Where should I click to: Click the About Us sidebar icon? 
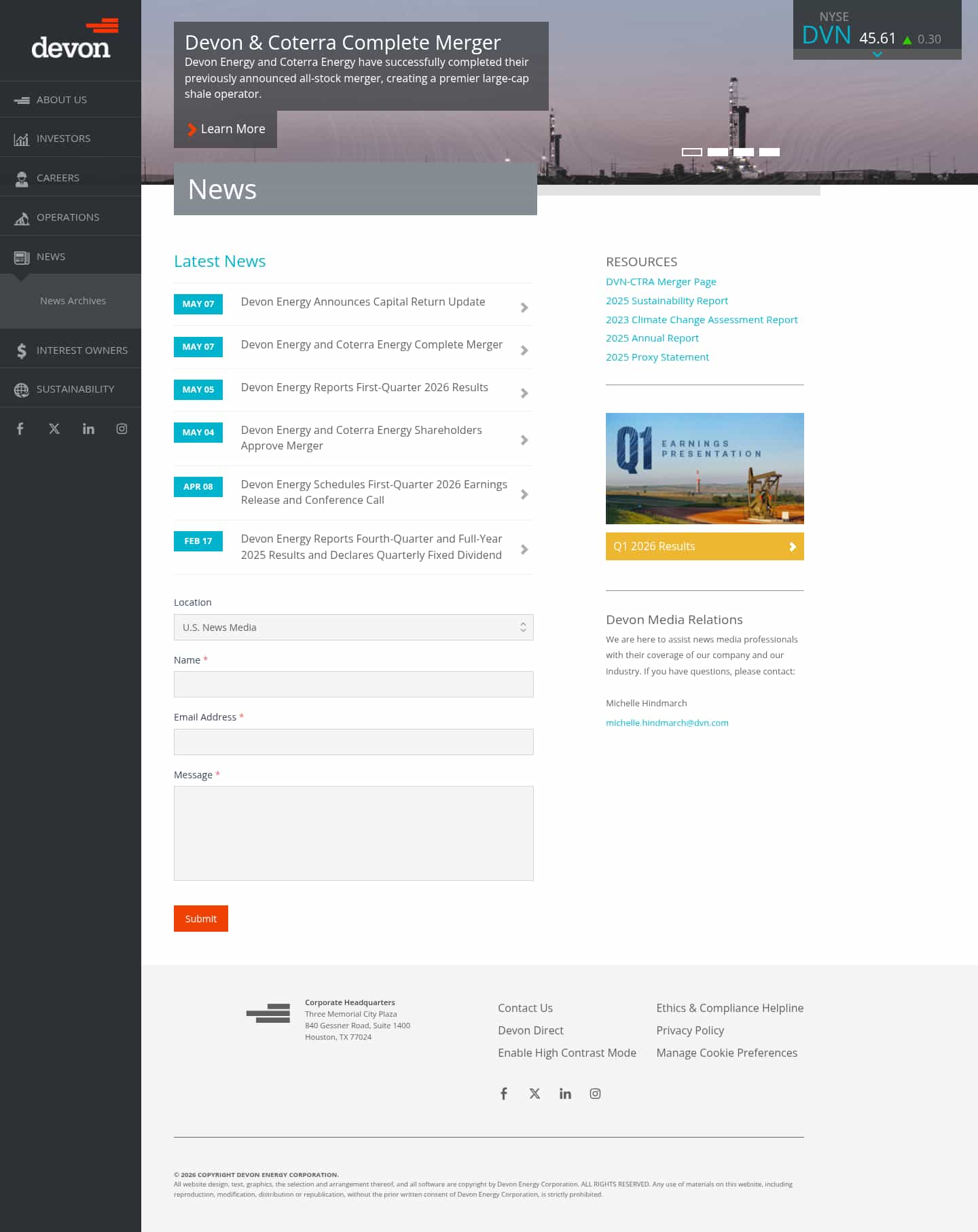pyautogui.click(x=22, y=100)
